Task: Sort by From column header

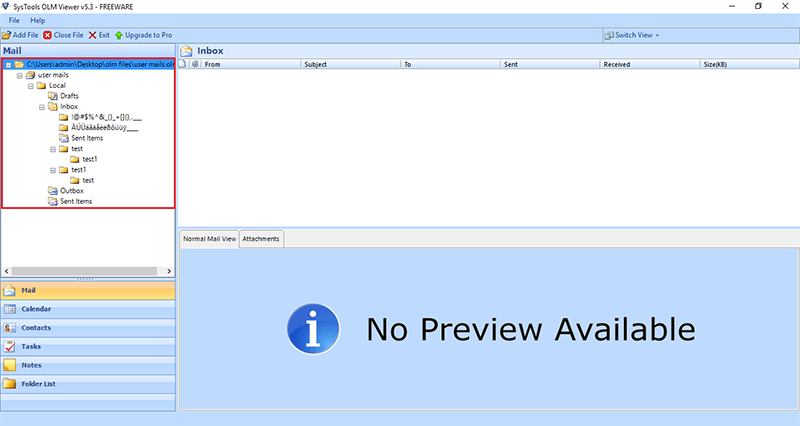Action: point(251,64)
